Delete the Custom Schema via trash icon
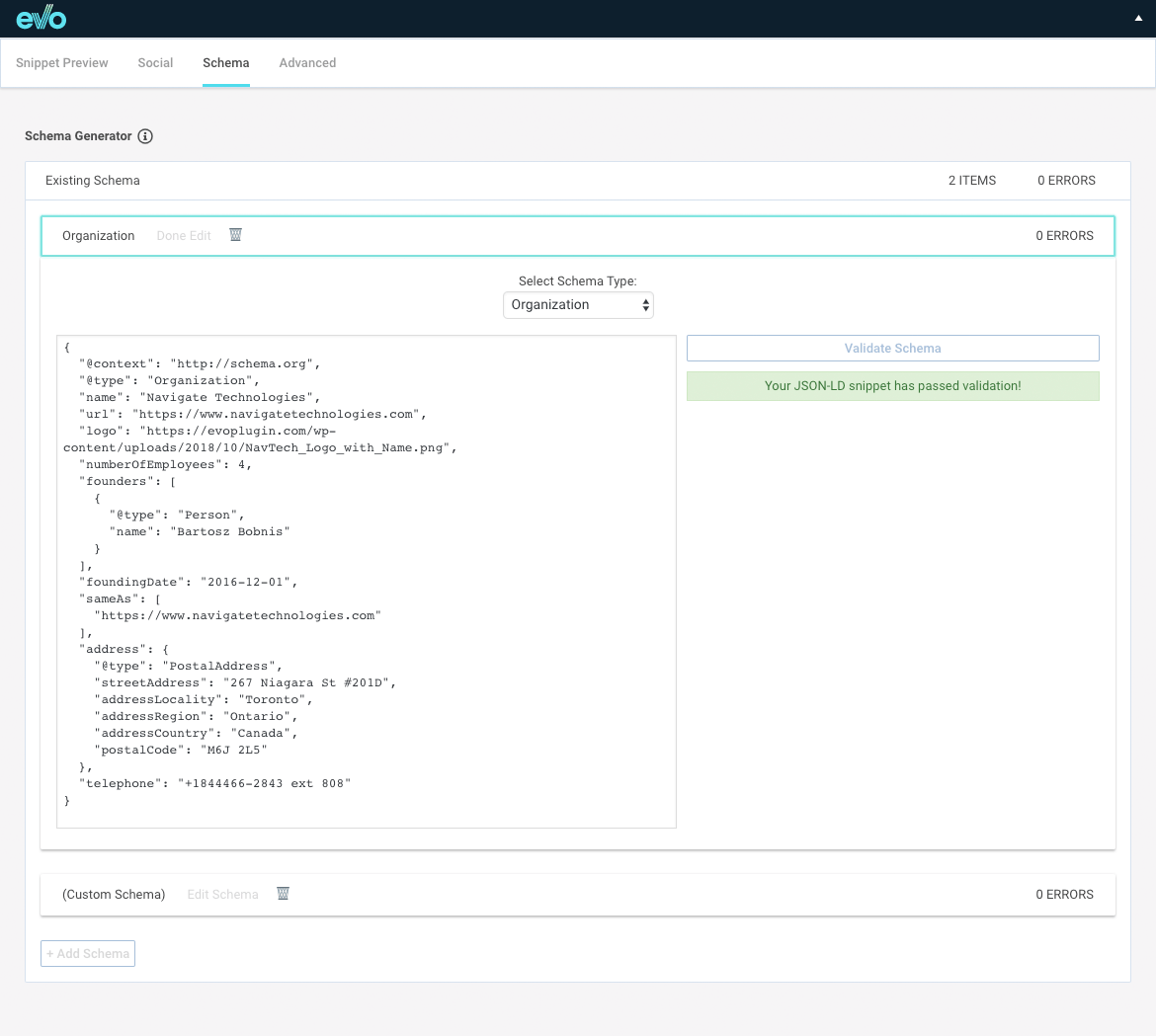The image size is (1156, 1036). [284, 894]
